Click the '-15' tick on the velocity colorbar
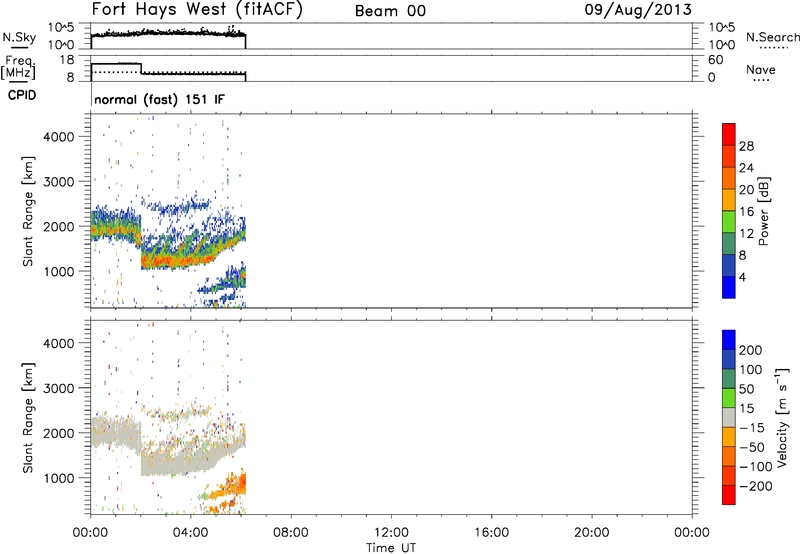Viewport: 800px width, 554px height. point(752,428)
